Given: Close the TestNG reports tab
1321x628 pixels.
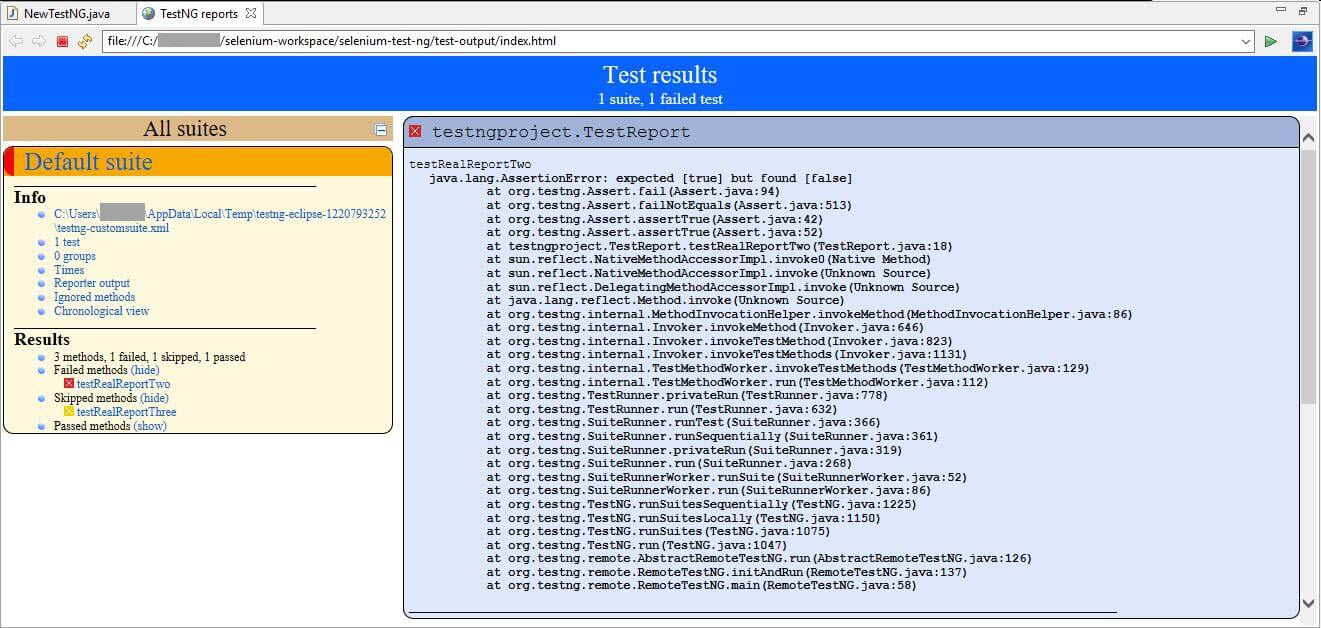Looking at the screenshot, I should tap(251, 13).
